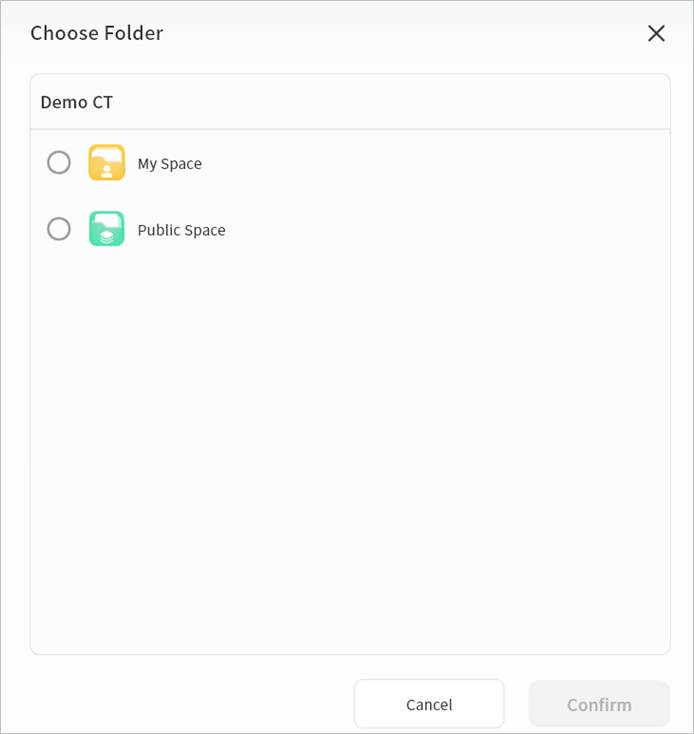This screenshot has height=734, width=694.
Task: Select the My Space radio button
Action: [59, 163]
